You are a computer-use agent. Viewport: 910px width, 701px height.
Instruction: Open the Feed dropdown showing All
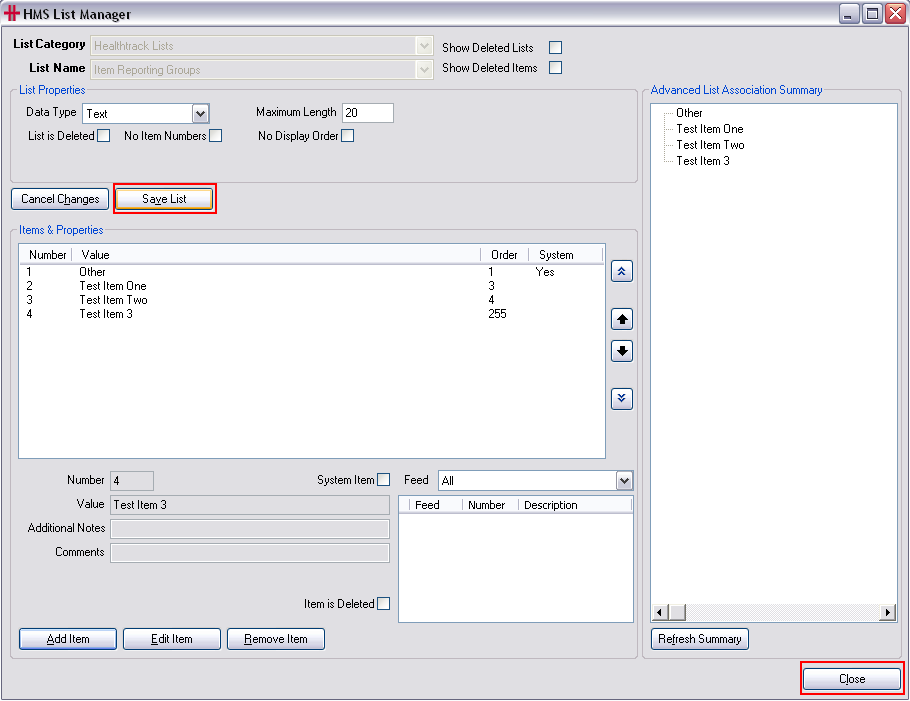tap(624, 480)
